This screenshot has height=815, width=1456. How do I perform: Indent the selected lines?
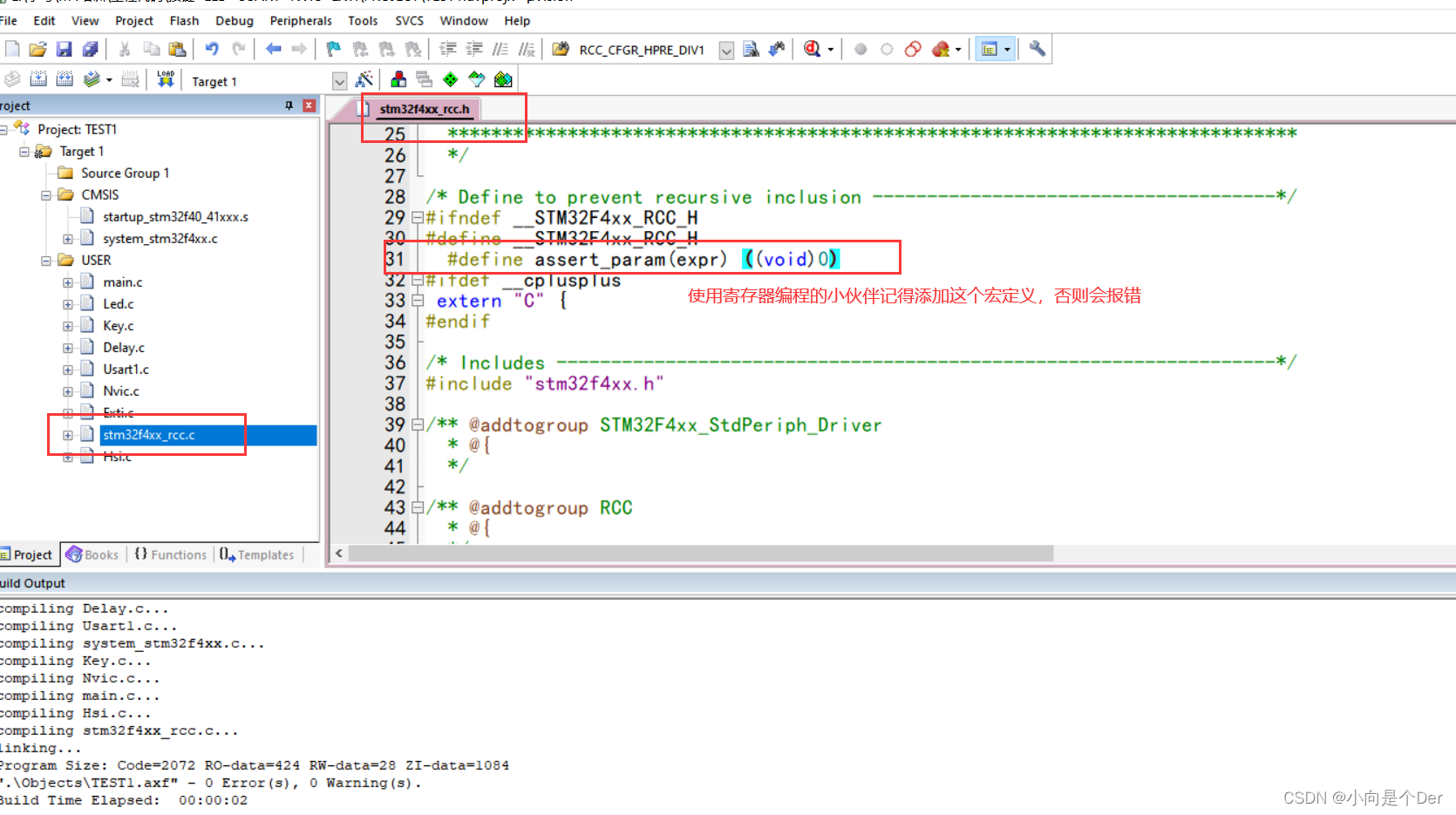pos(447,49)
